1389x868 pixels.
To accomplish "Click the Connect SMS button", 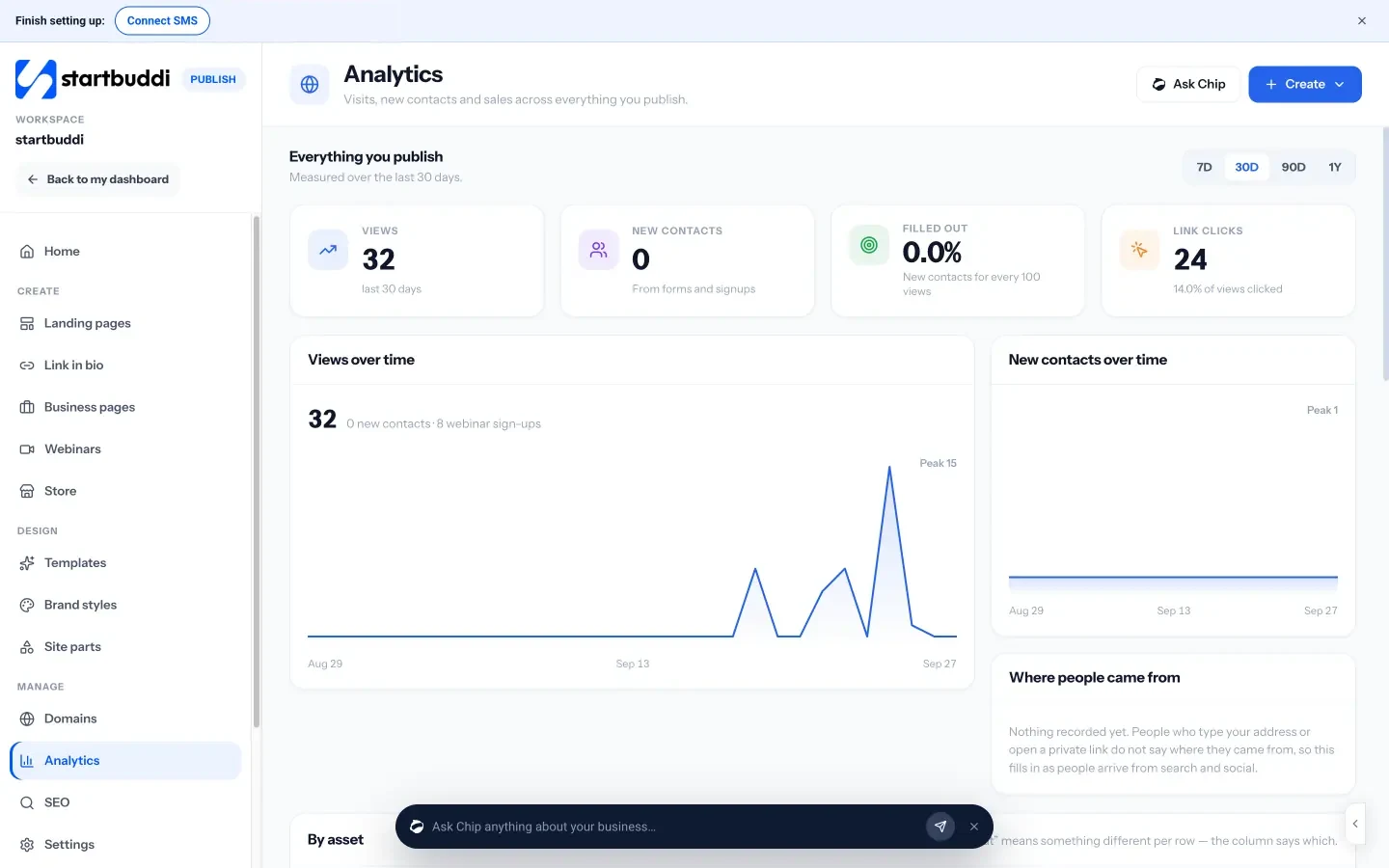I will (x=162, y=20).
